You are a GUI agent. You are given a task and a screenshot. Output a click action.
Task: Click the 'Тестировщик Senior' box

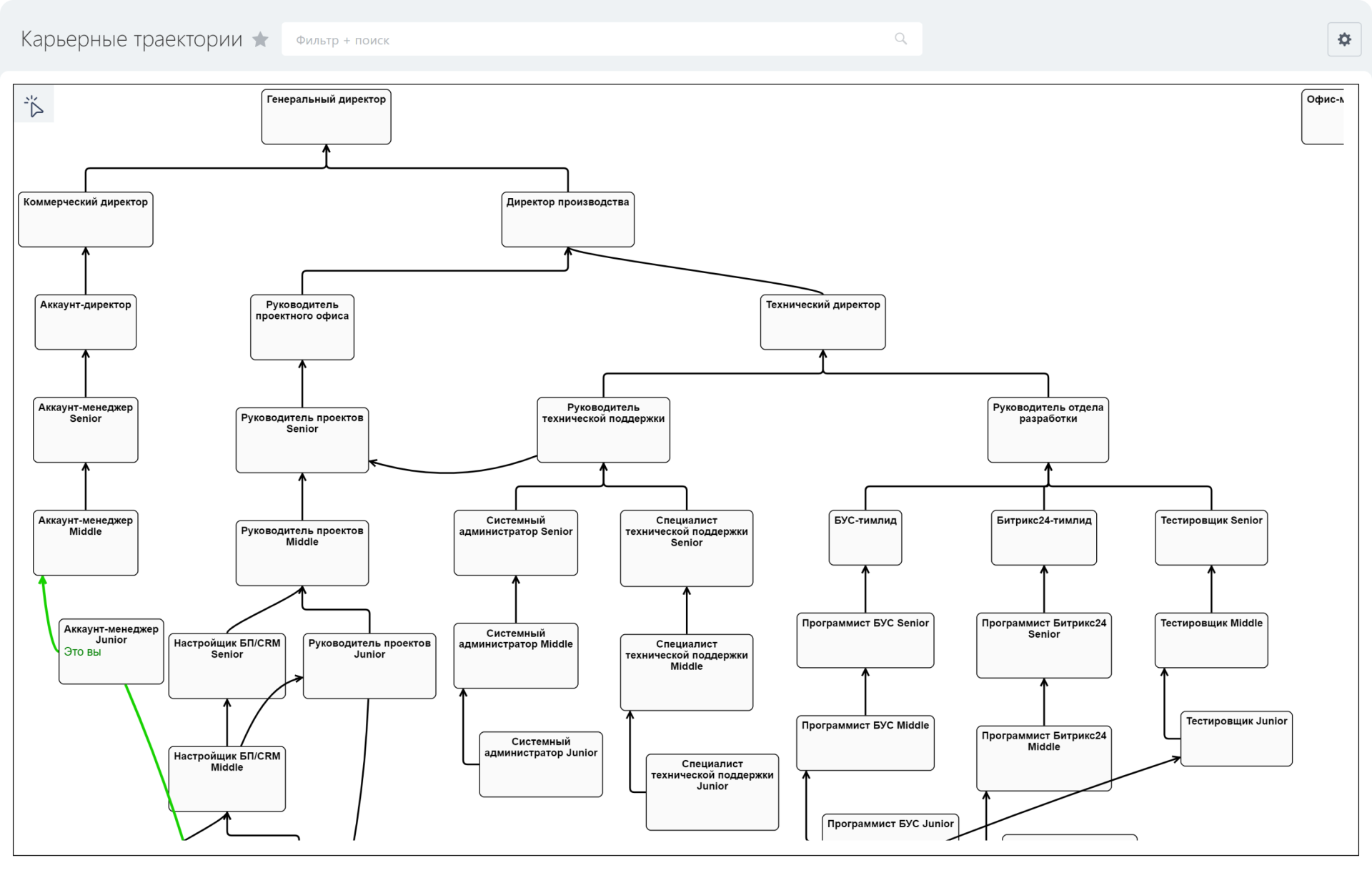tap(1211, 538)
